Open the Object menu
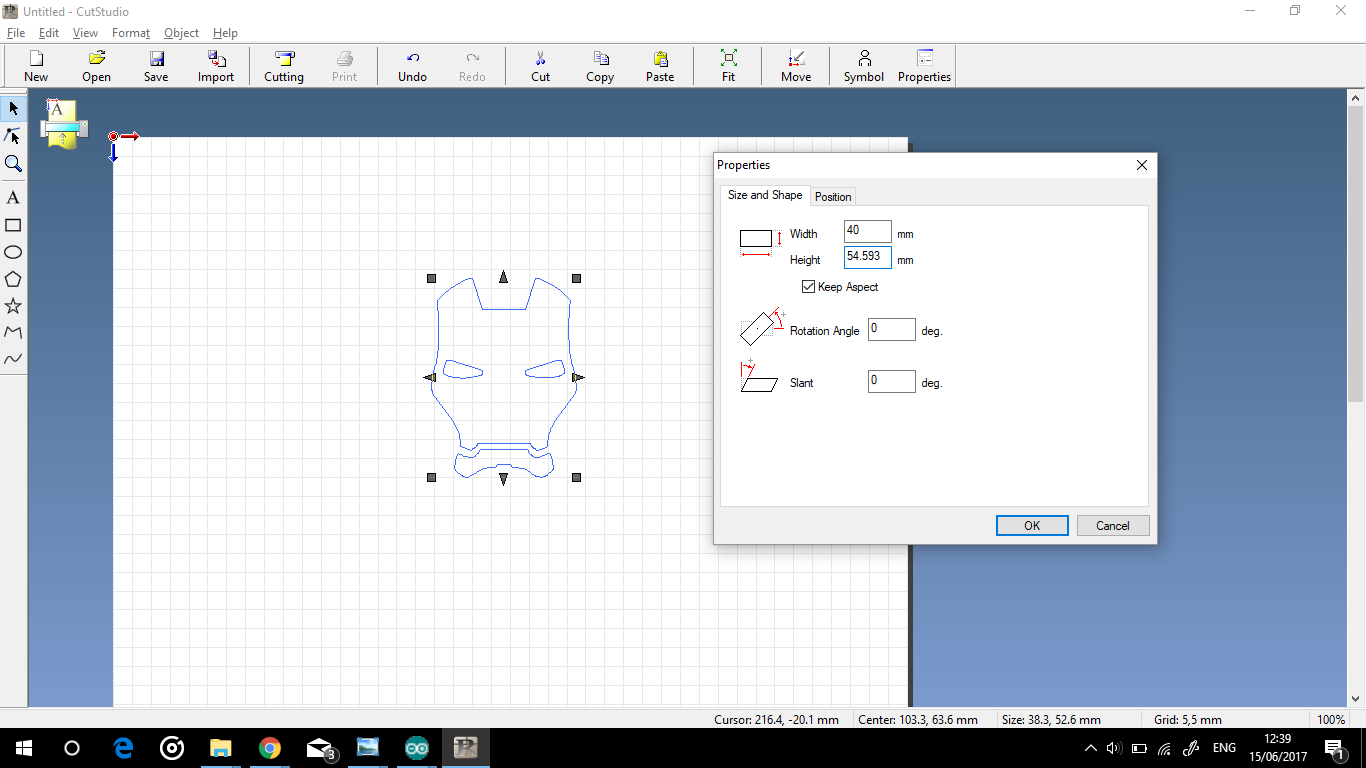1366x768 pixels. pyautogui.click(x=181, y=33)
